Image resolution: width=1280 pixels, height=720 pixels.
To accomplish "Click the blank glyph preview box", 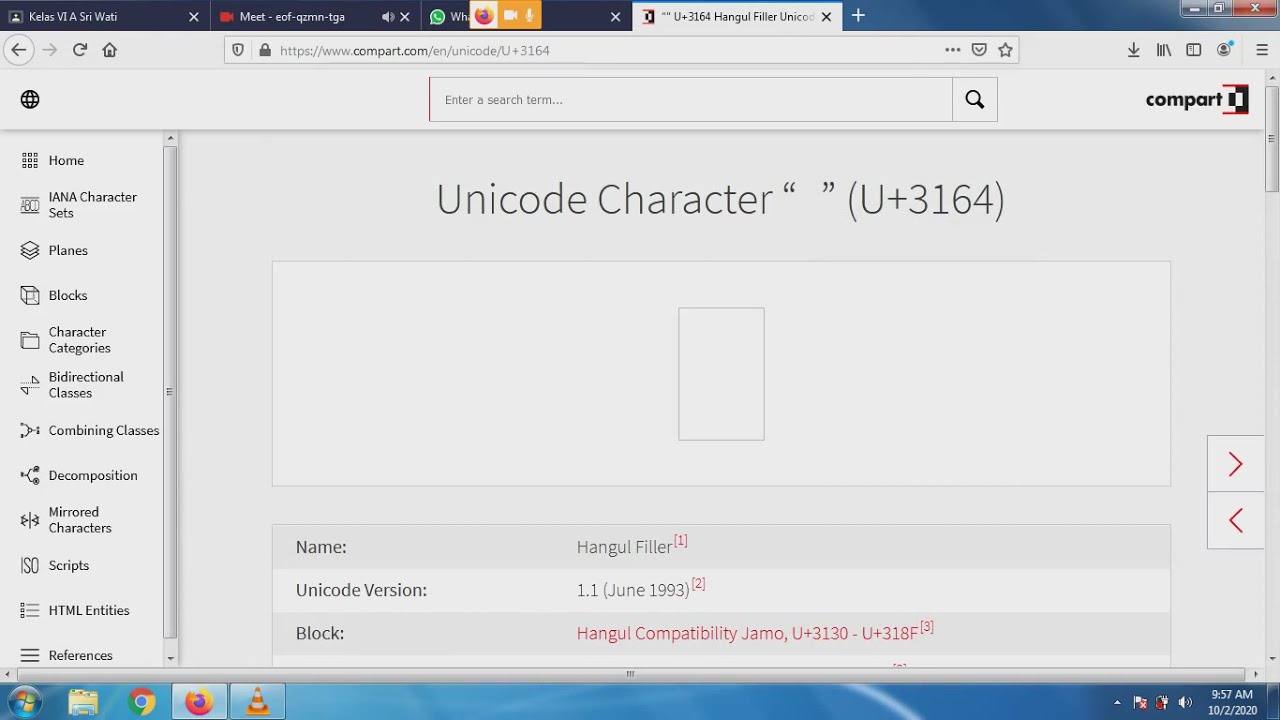I will click(x=721, y=374).
